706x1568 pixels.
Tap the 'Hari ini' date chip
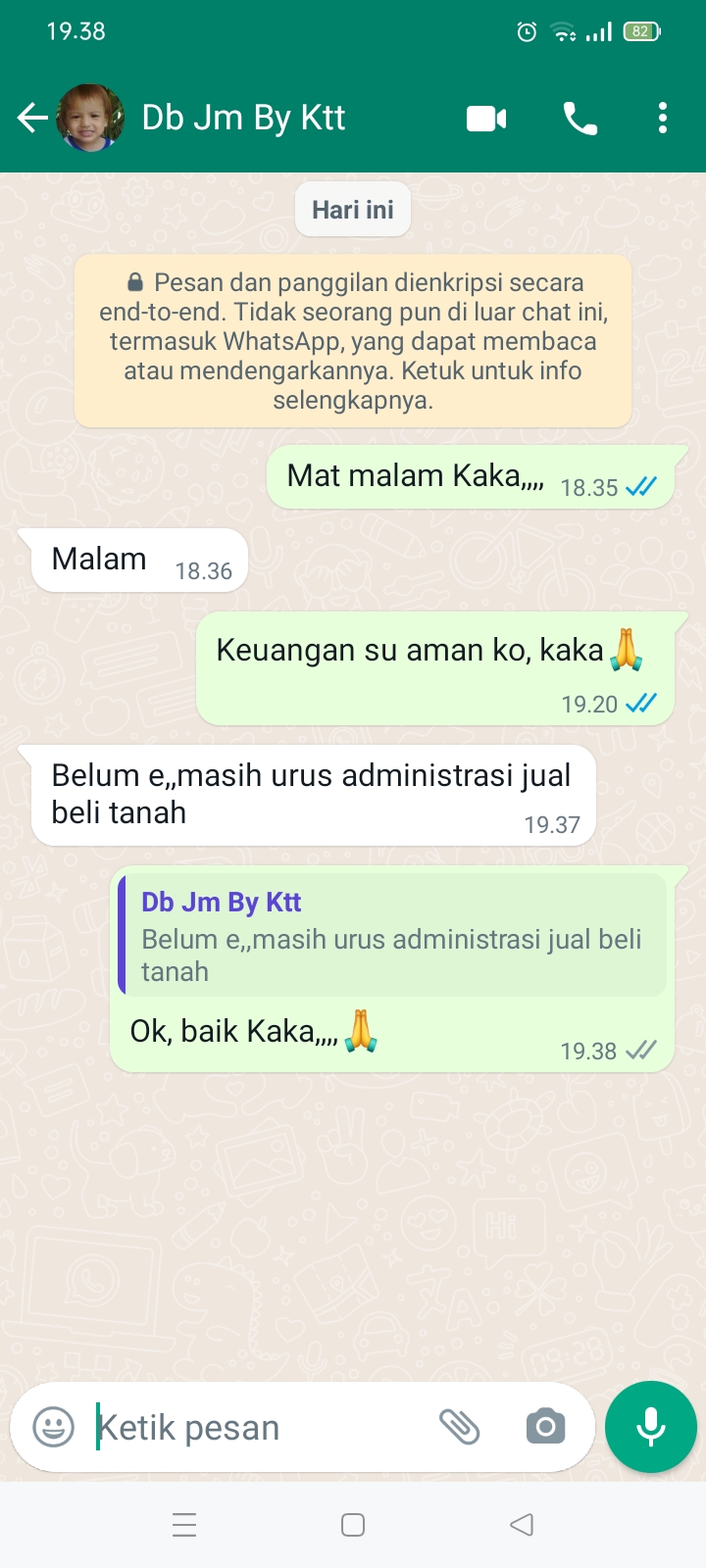[353, 210]
